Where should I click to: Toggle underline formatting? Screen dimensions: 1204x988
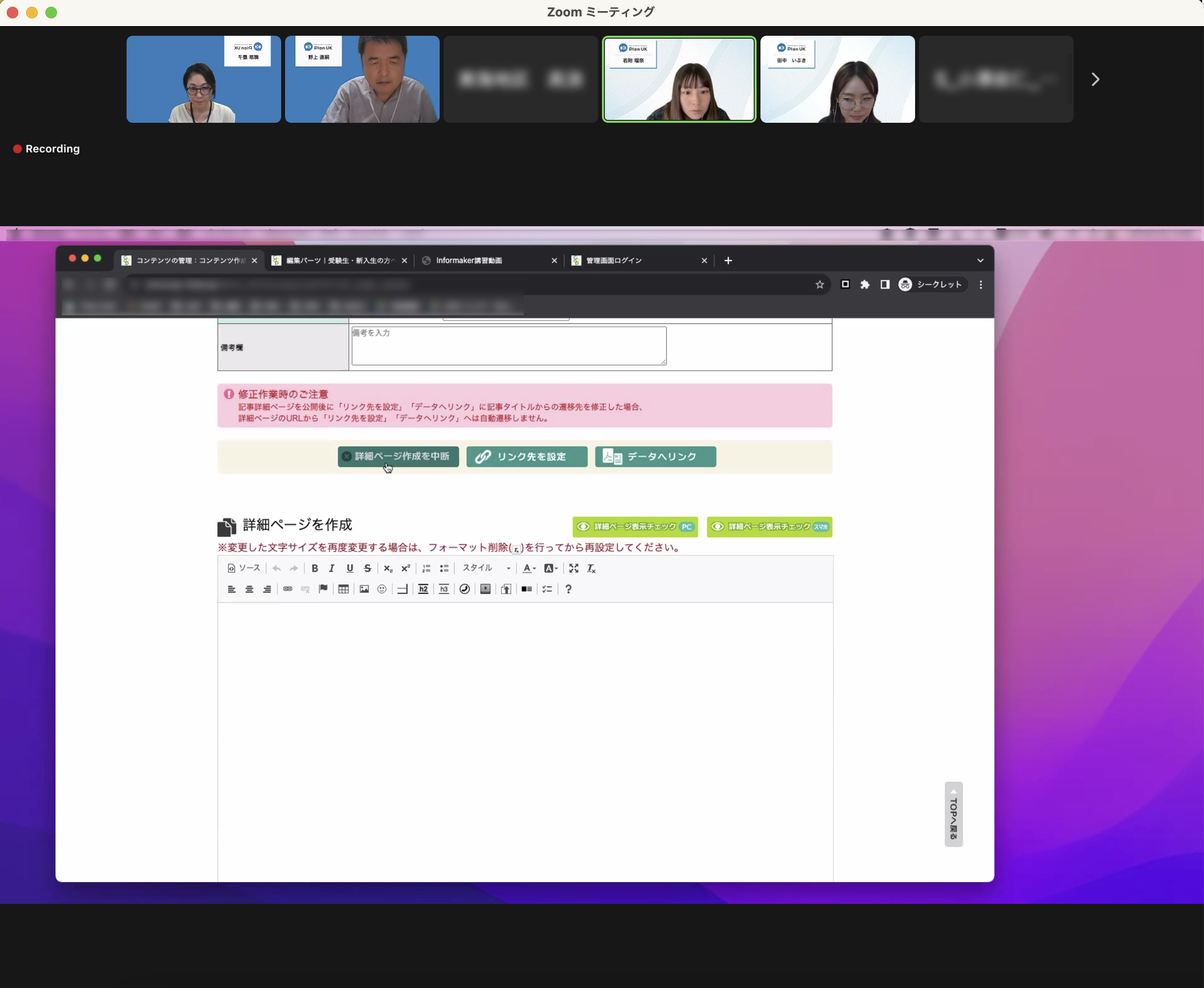350,568
